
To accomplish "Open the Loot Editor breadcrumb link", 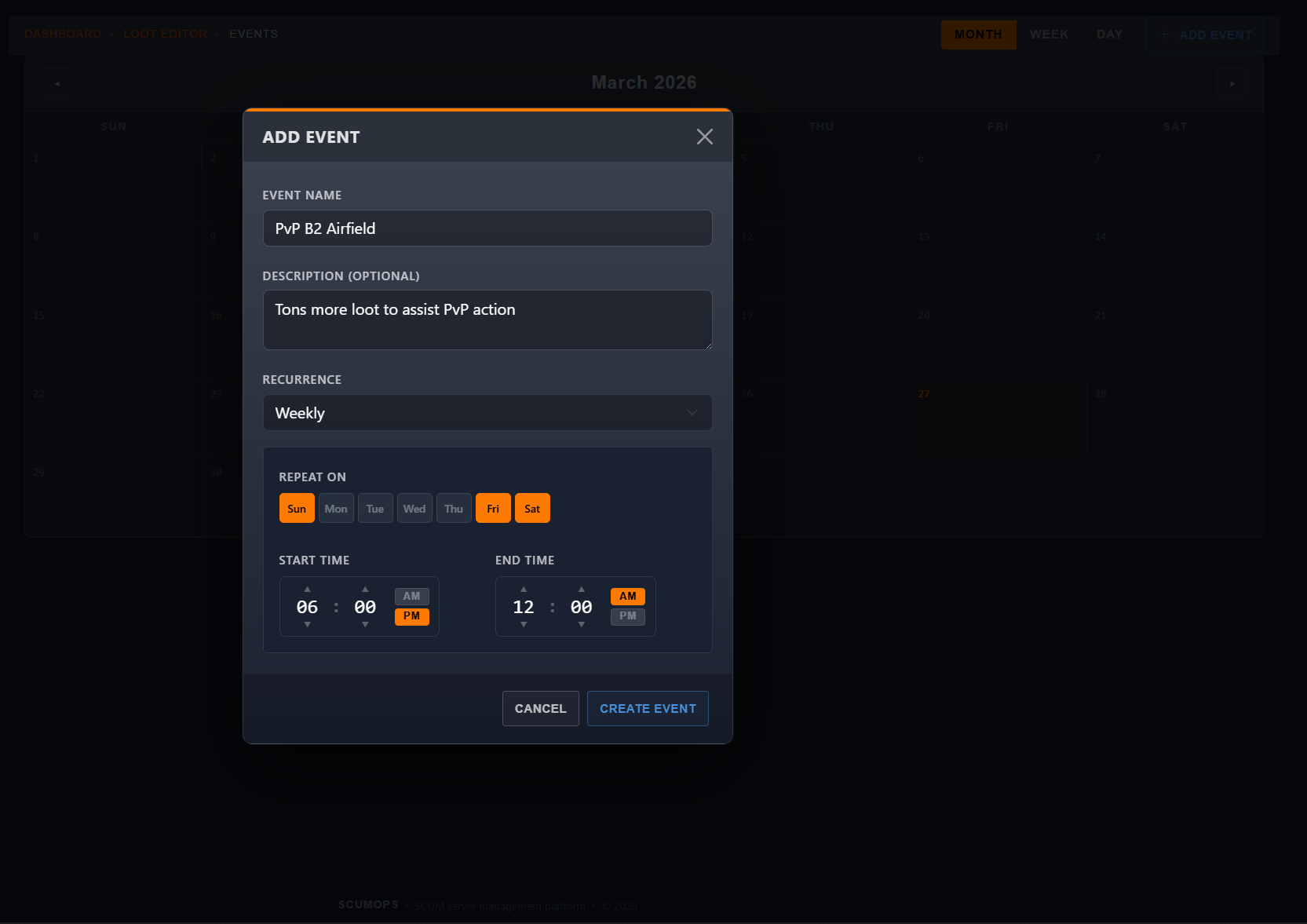I will pyautogui.click(x=166, y=34).
